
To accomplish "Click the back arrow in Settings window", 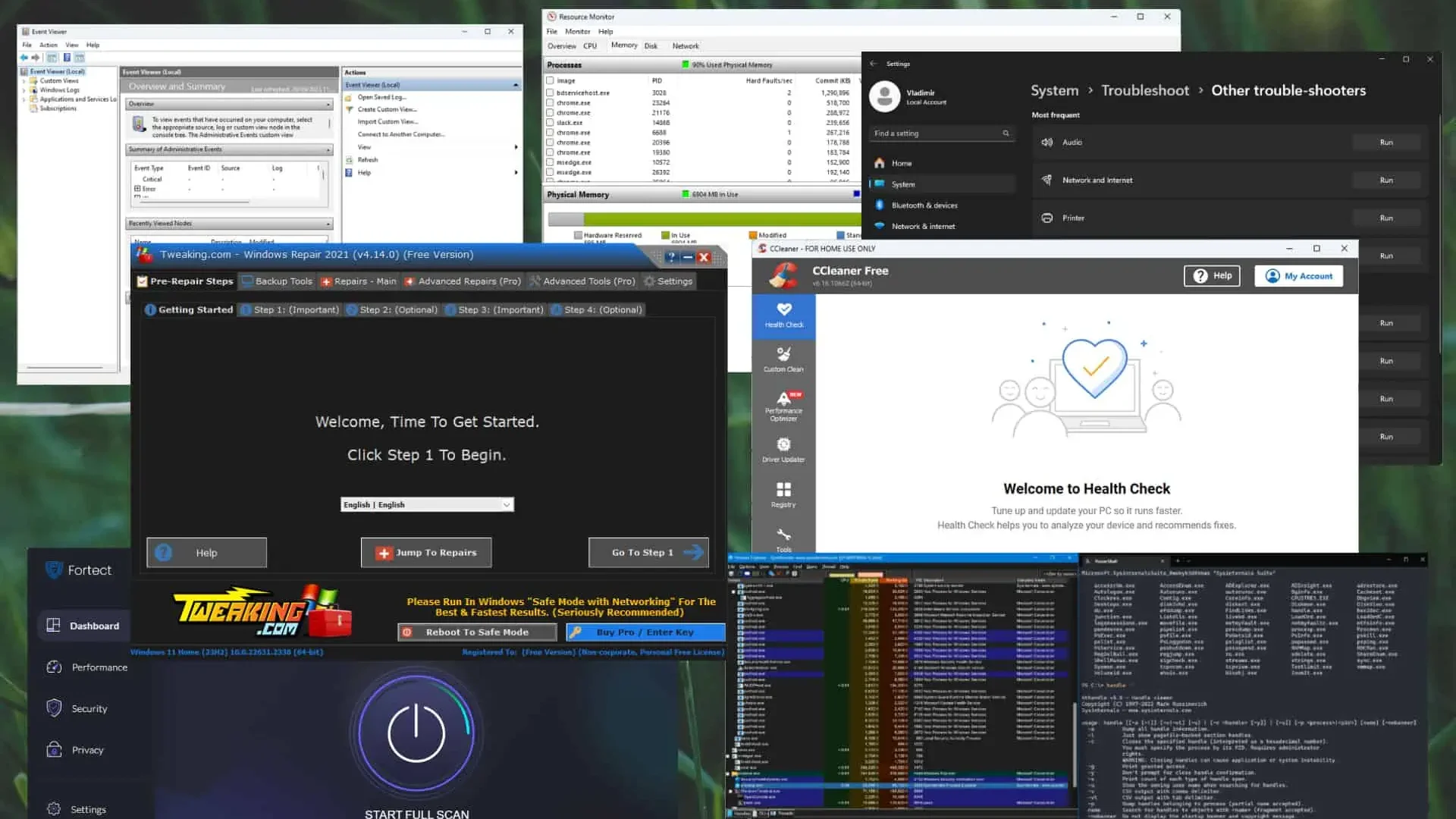I will pos(874,64).
